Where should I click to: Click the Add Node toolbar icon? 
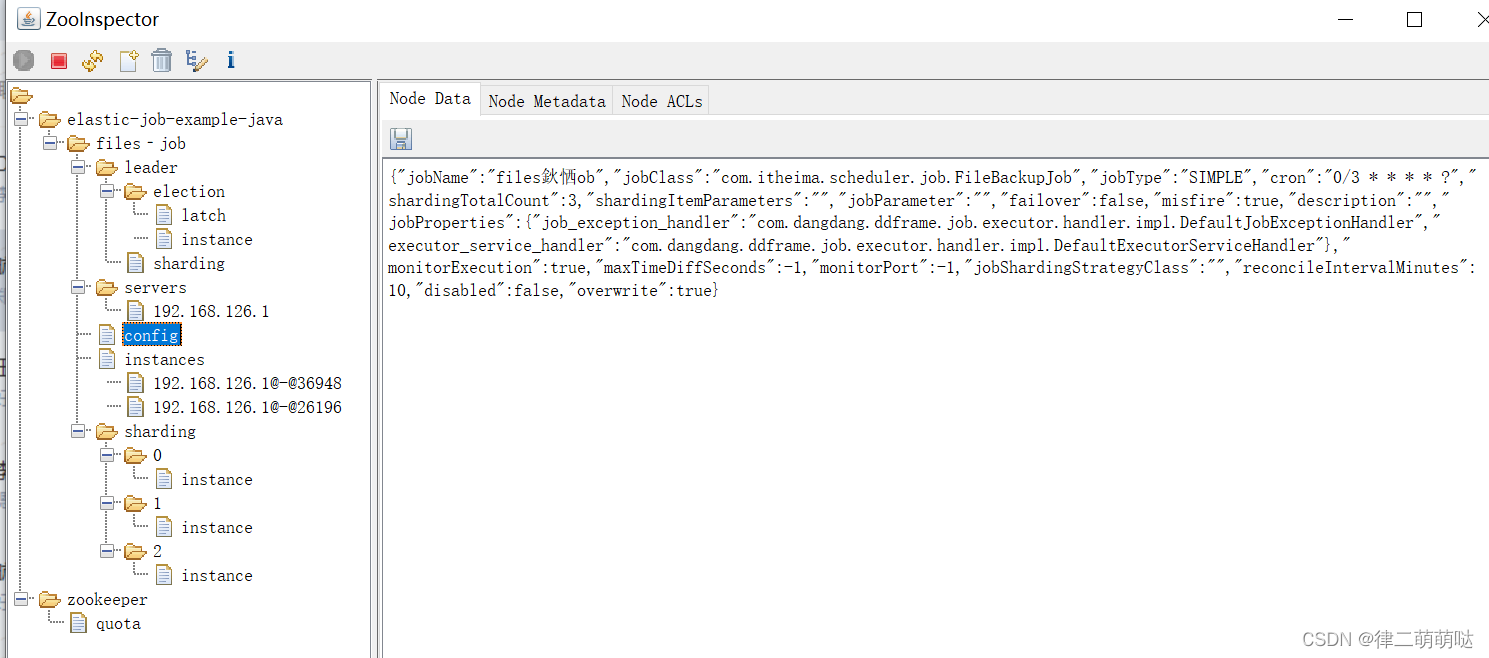[x=128, y=61]
